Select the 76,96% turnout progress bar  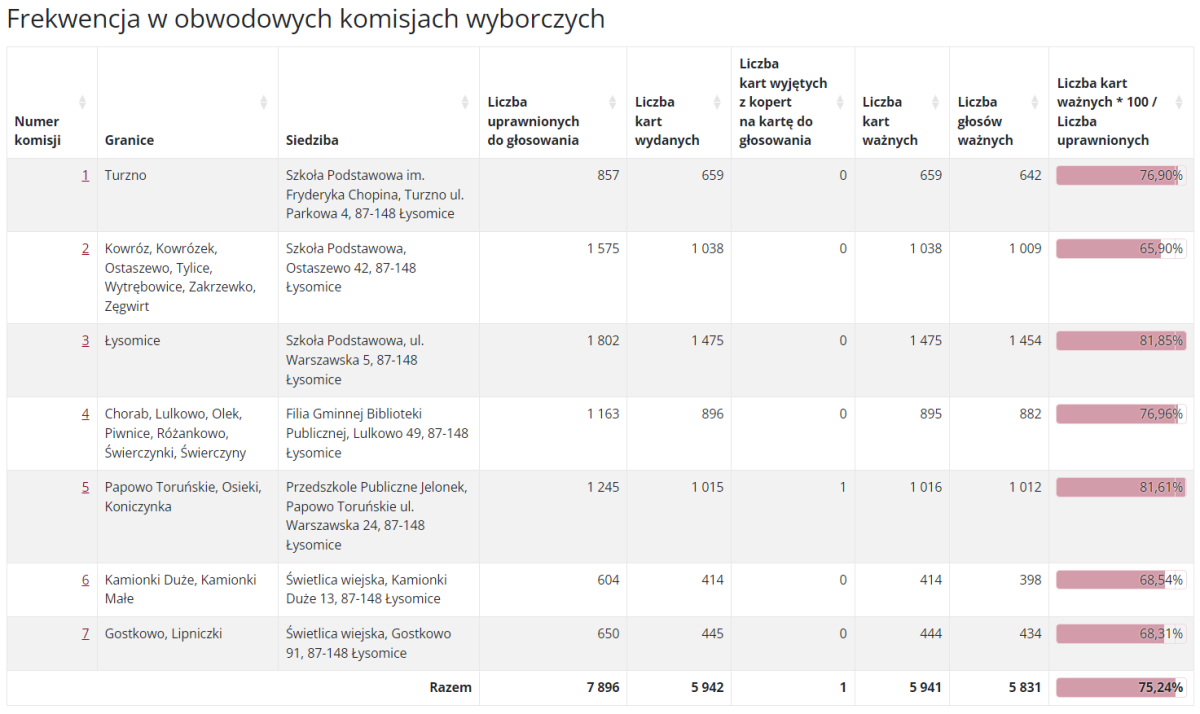1121,414
